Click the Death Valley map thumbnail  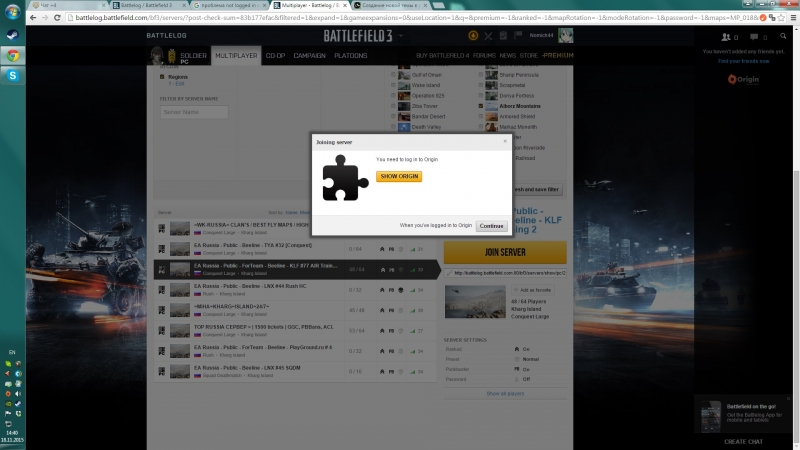coord(404,127)
